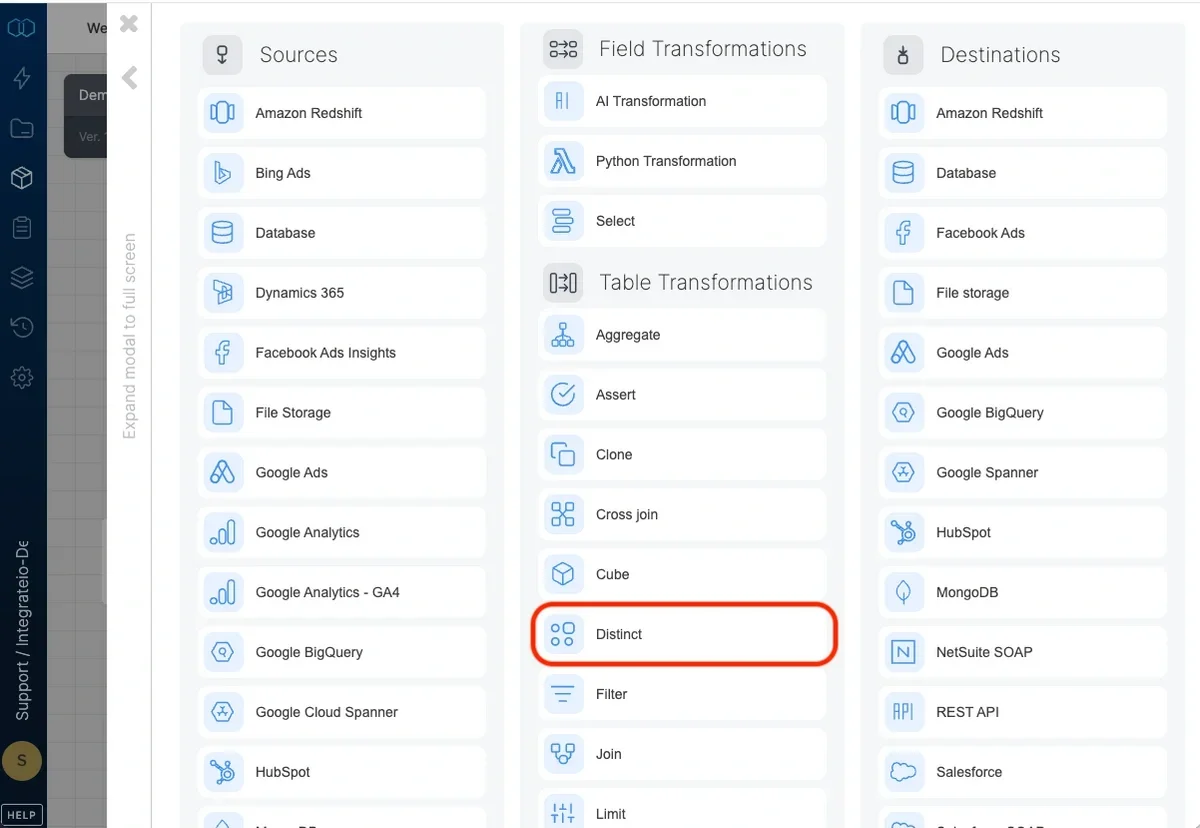Select Facebook Ads Insights source

[342, 353]
